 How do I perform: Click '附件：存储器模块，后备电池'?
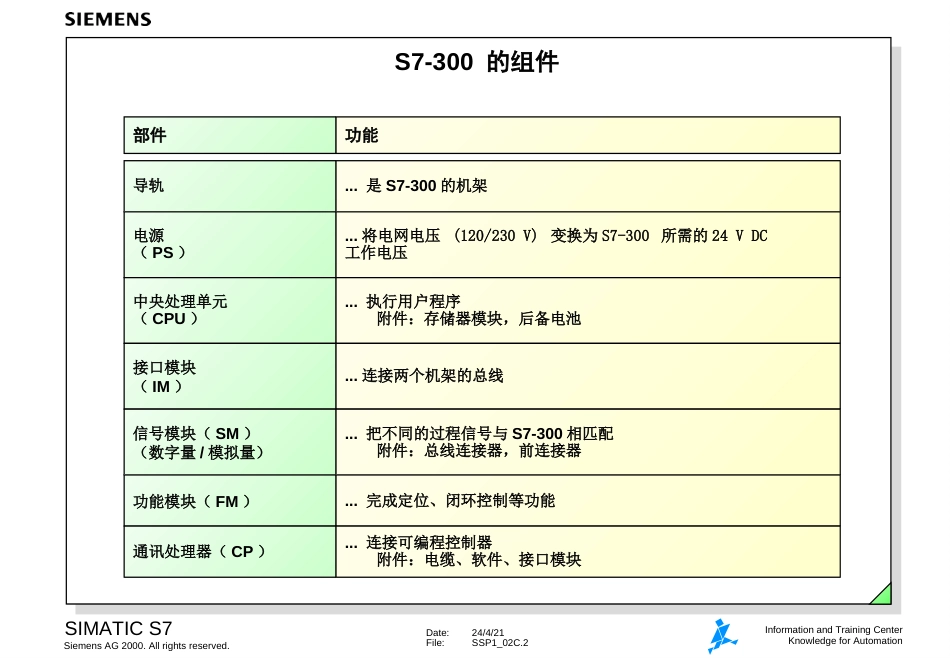point(479,319)
